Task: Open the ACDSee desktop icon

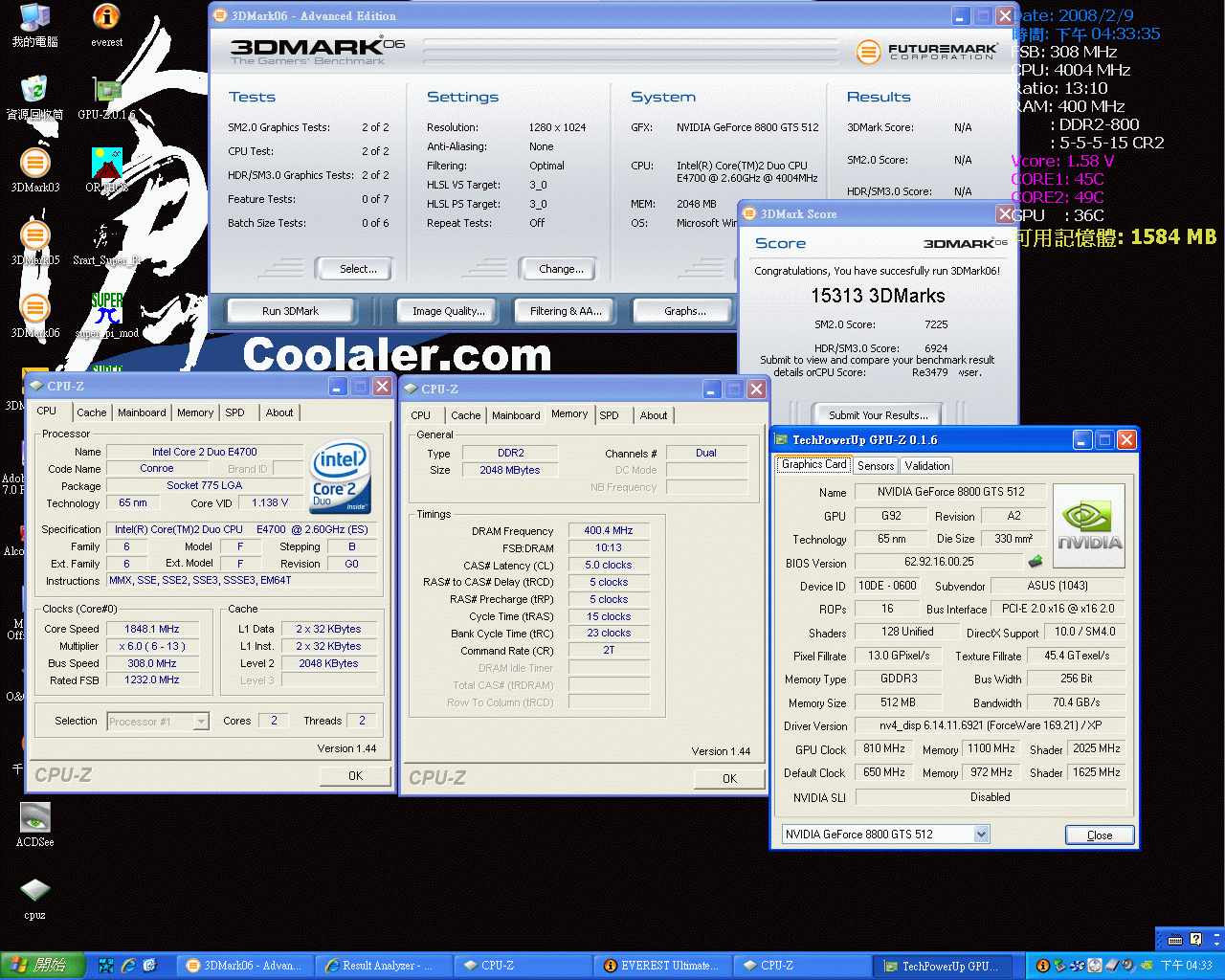Action: [x=34, y=818]
